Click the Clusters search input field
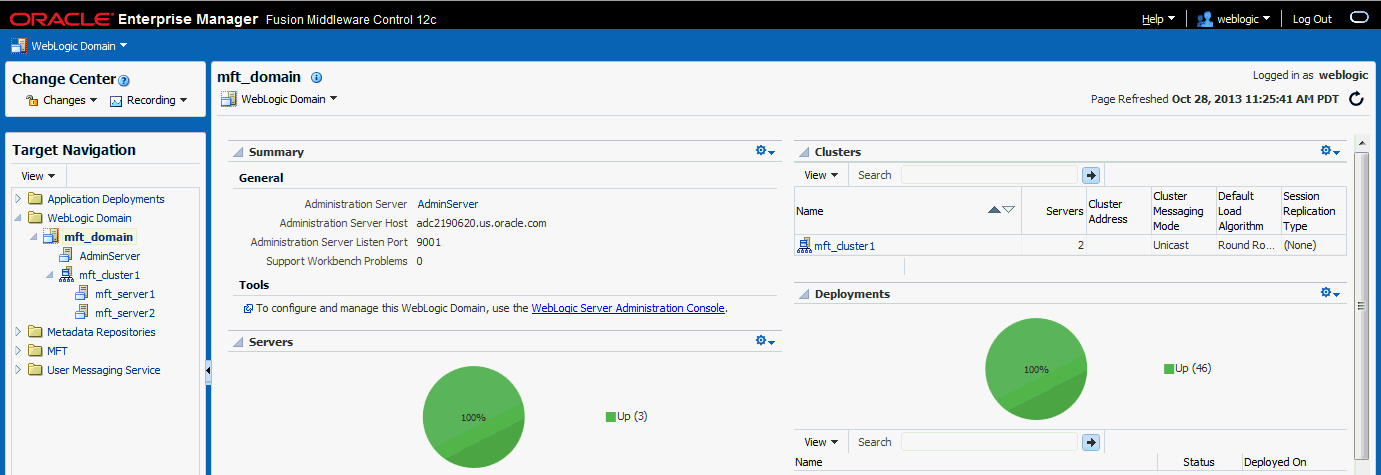The width and height of the screenshot is (1381, 475). 989,175
